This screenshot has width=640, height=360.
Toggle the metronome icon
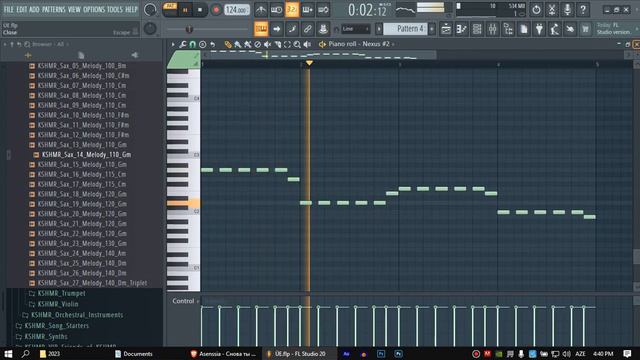(260, 10)
